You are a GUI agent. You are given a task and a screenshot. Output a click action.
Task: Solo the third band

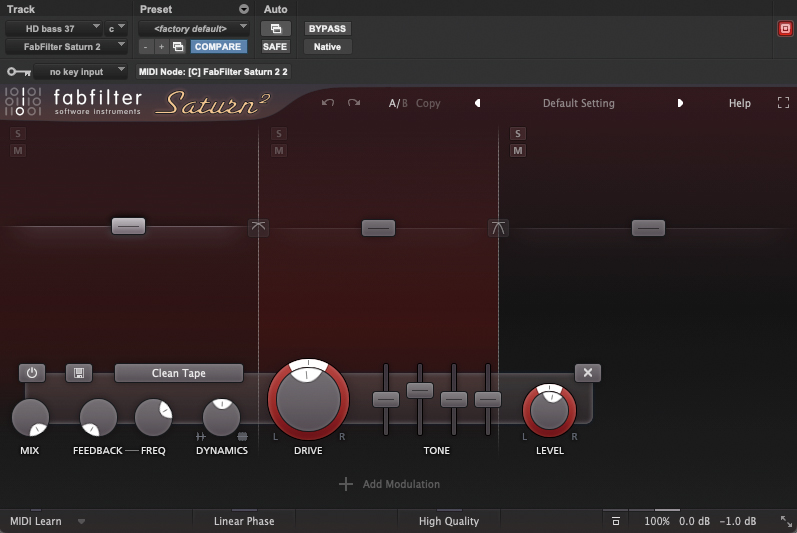[517, 134]
